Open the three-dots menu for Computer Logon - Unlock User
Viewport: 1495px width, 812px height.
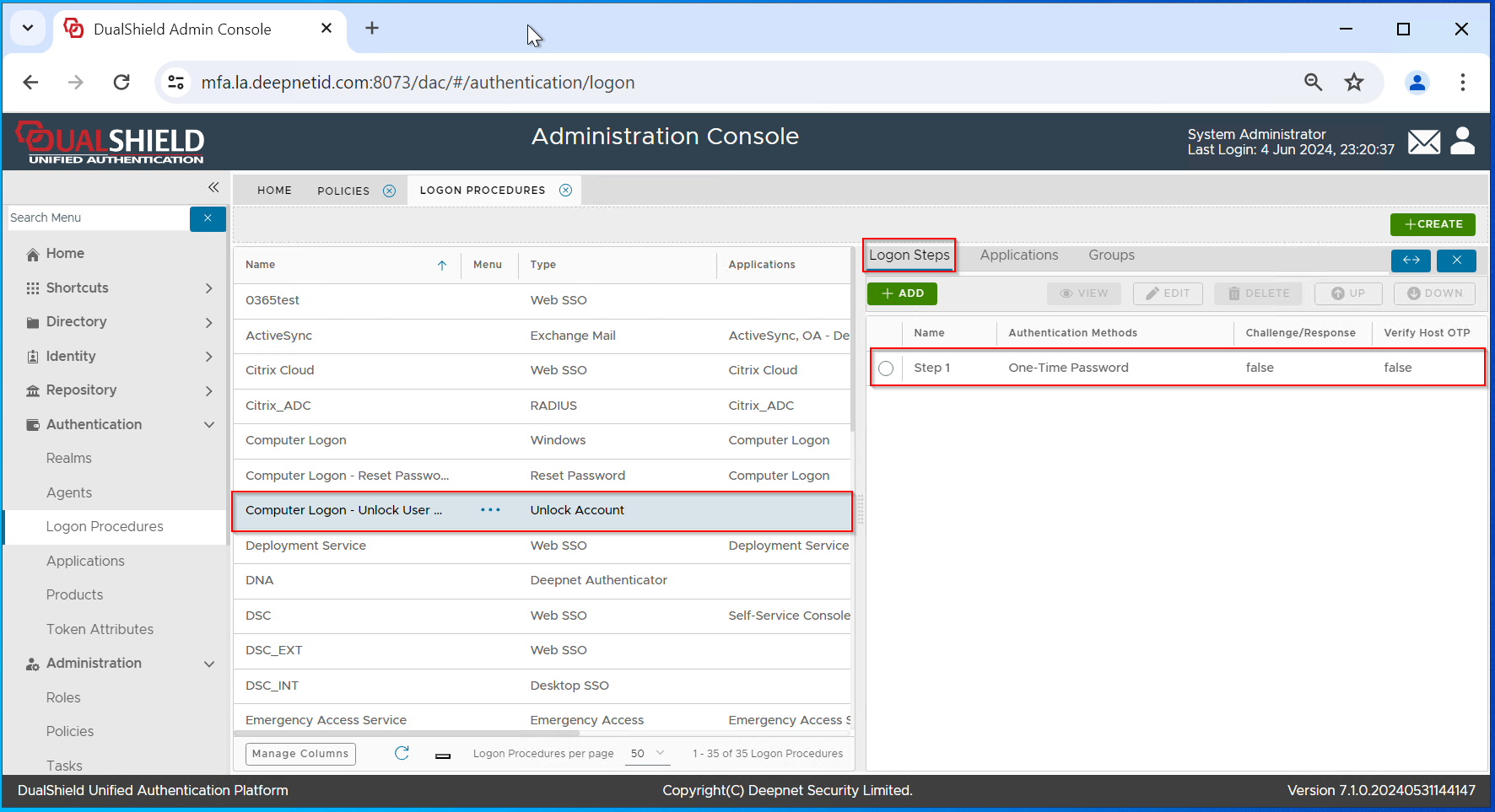pos(490,510)
